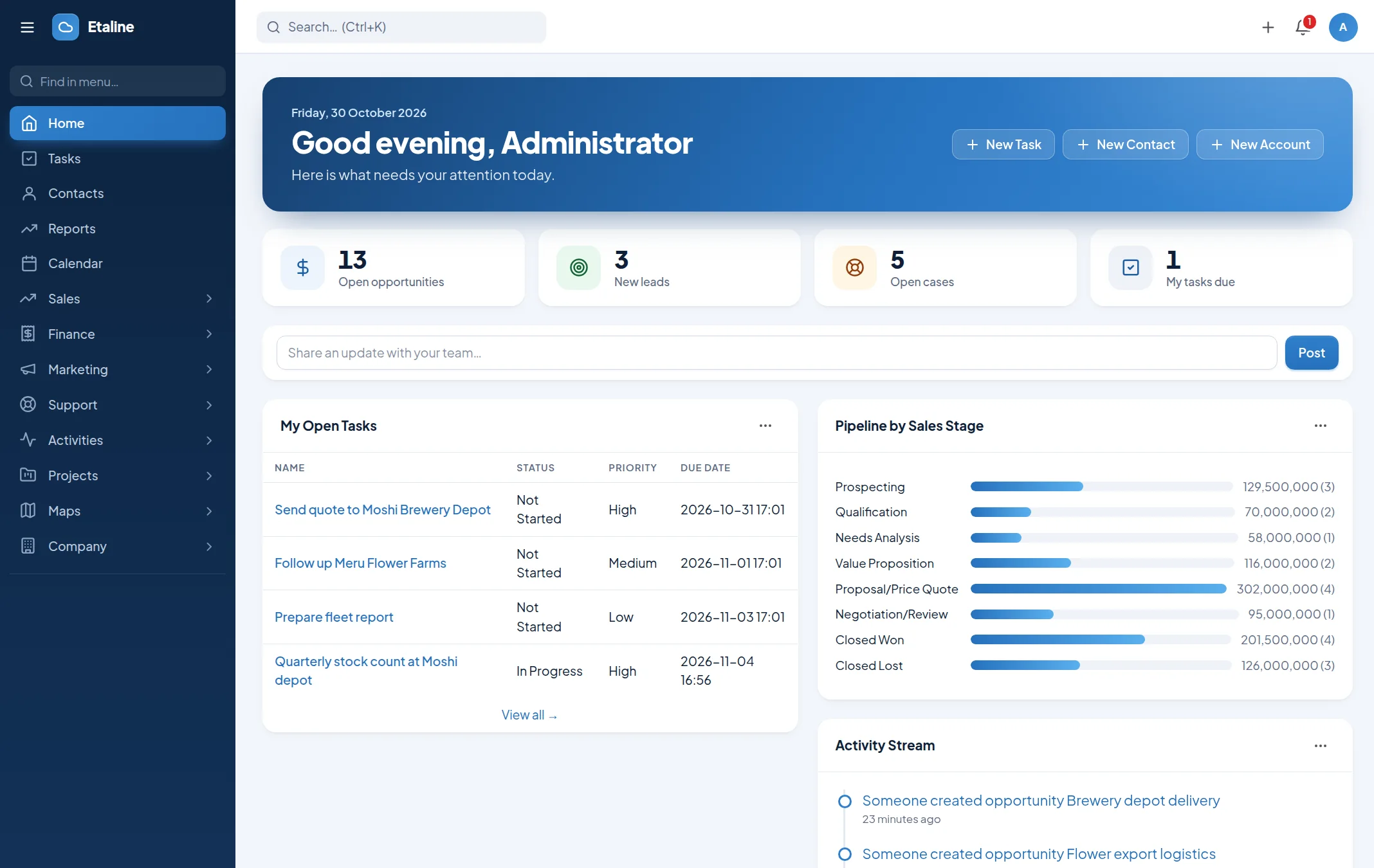Image resolution: width=1374 pixels, height=868 pixels.
Task: Click the checkbox icon on My tasks due card
Action: [1130, 267]
